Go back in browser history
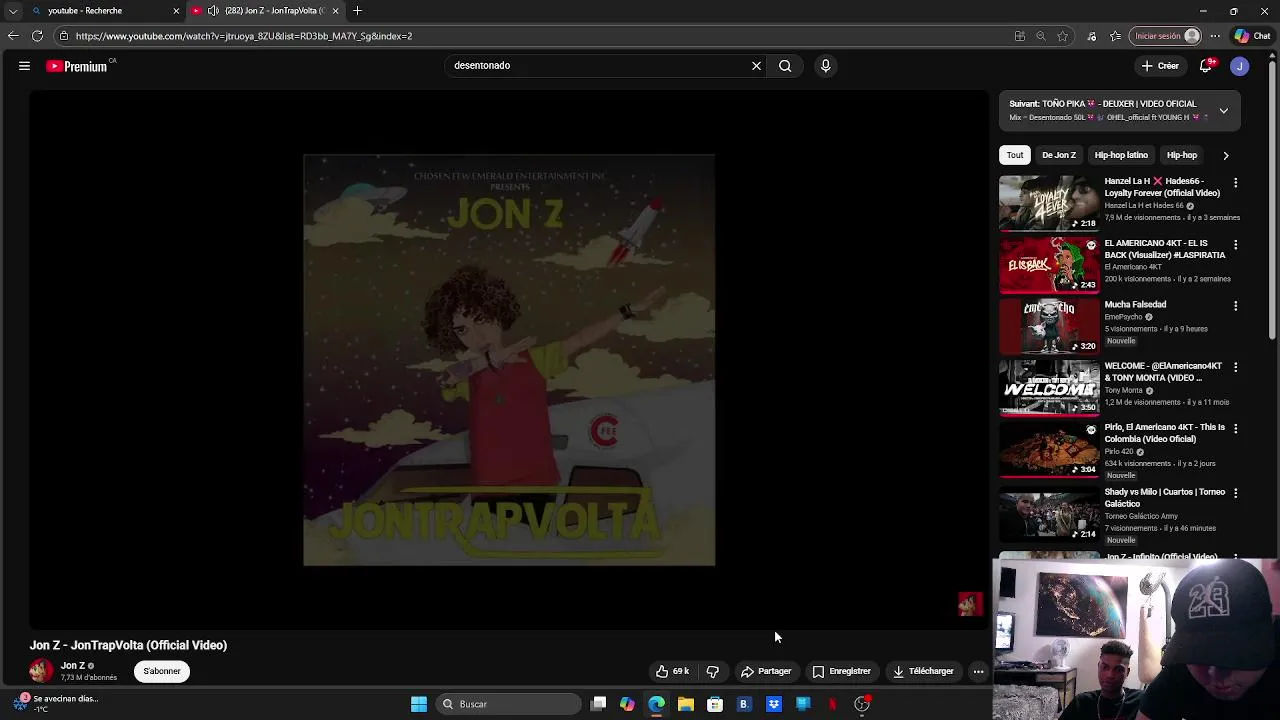Screen dimensions: 1280x720 tap(12, 36)
